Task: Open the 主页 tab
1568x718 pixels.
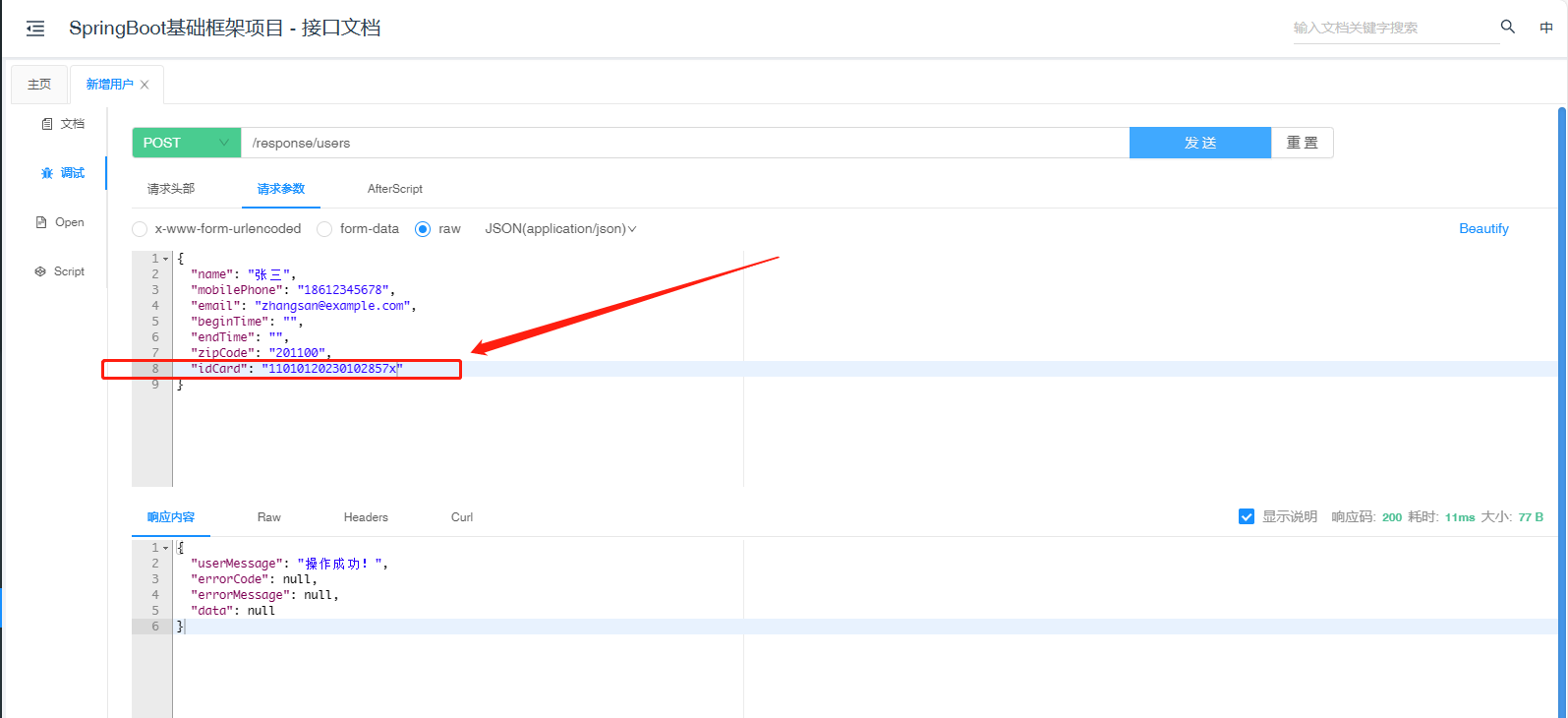Action: 39,85
